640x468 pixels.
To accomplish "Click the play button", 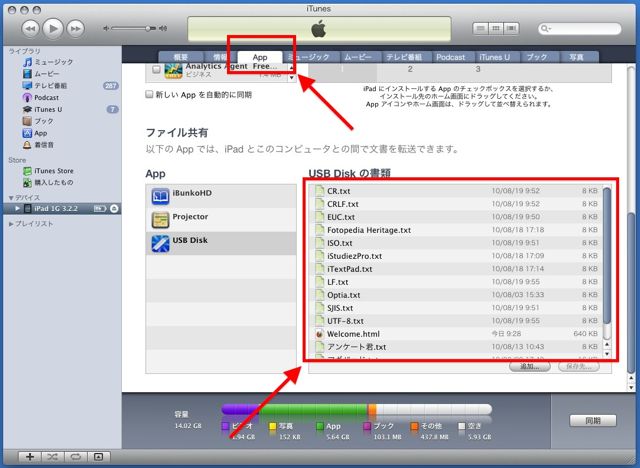I will pyautogui.click(x=53, y=28).
